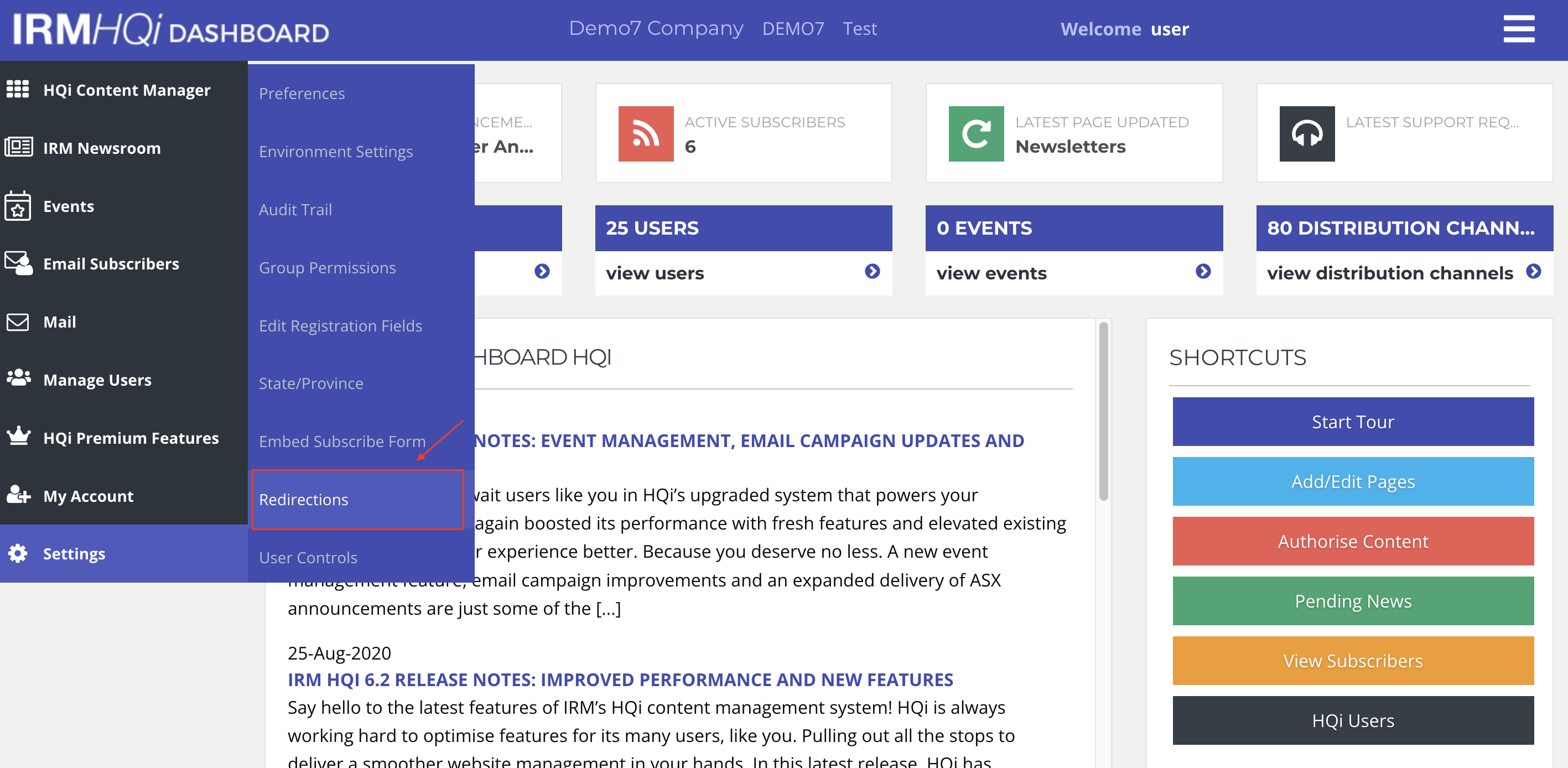Click the arrow icon beside view events
Viewport: 1568px width, 768px height.
[1203, 272]
